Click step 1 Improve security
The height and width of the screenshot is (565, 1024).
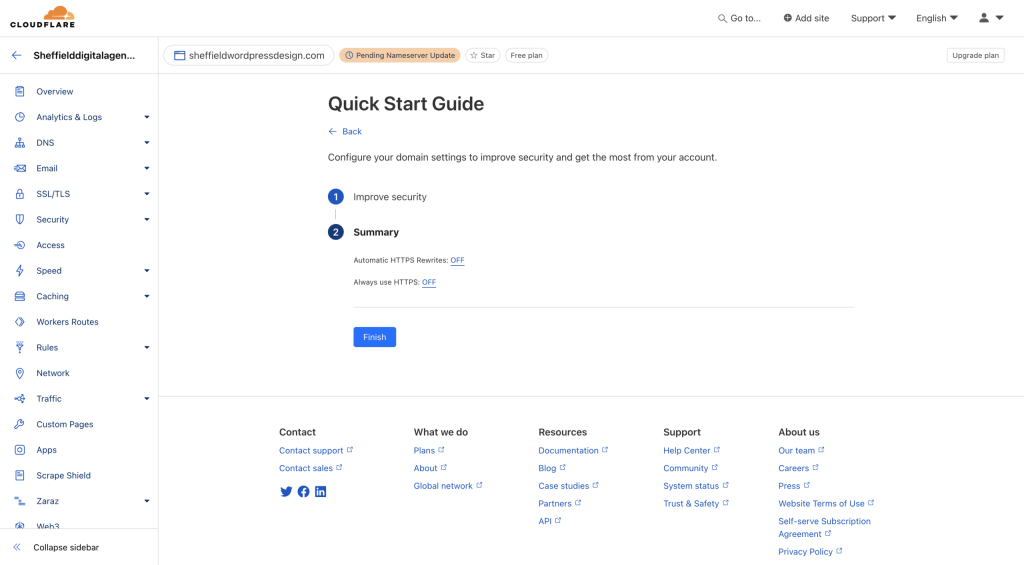[377, 197]
